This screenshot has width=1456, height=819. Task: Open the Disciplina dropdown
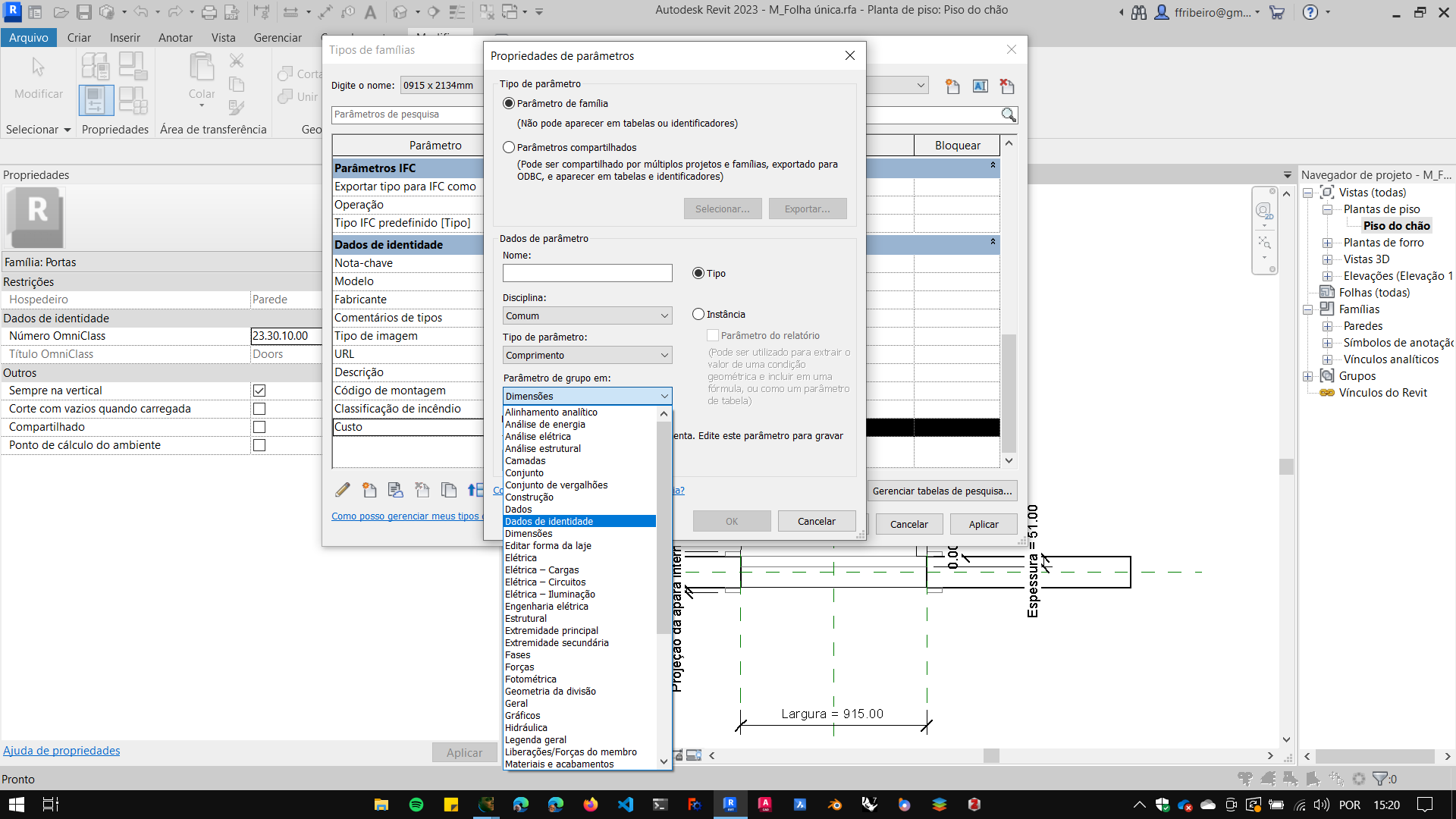coord(587,315)
